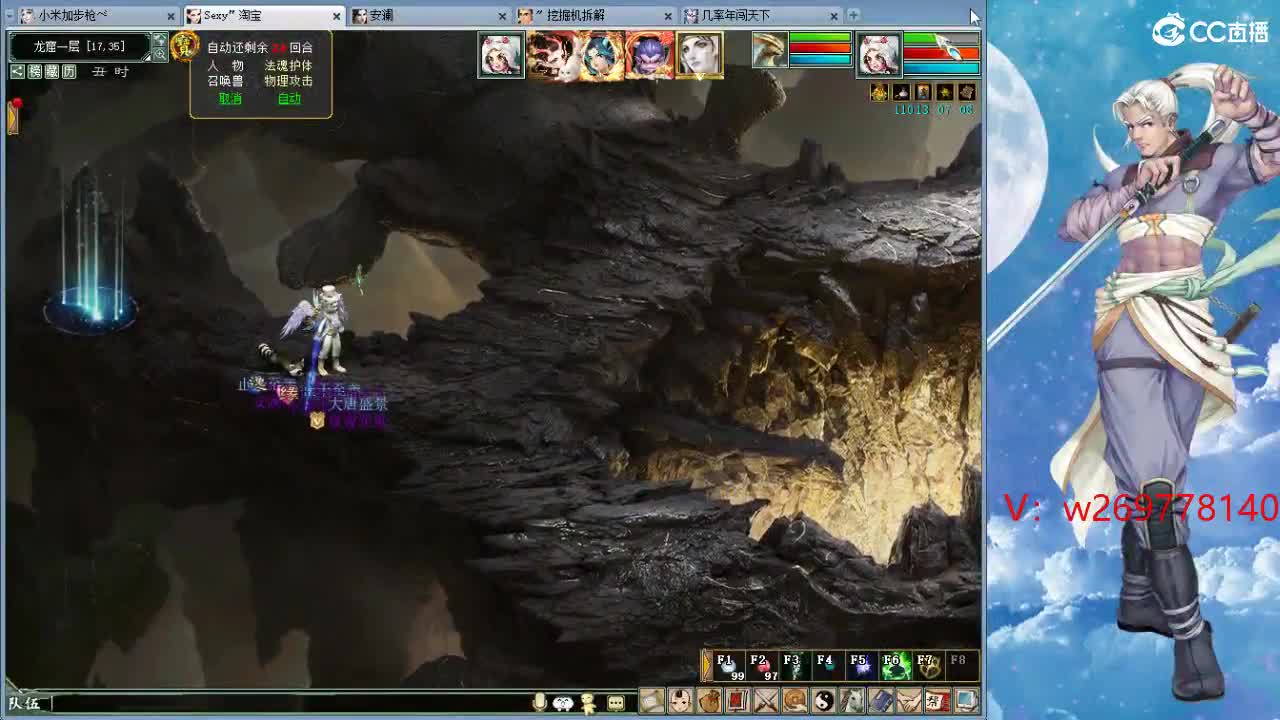Use the F2 hotkey item
Viewport: 1280px width, 720px height.
pyautogui.click(x=763, y=666)
